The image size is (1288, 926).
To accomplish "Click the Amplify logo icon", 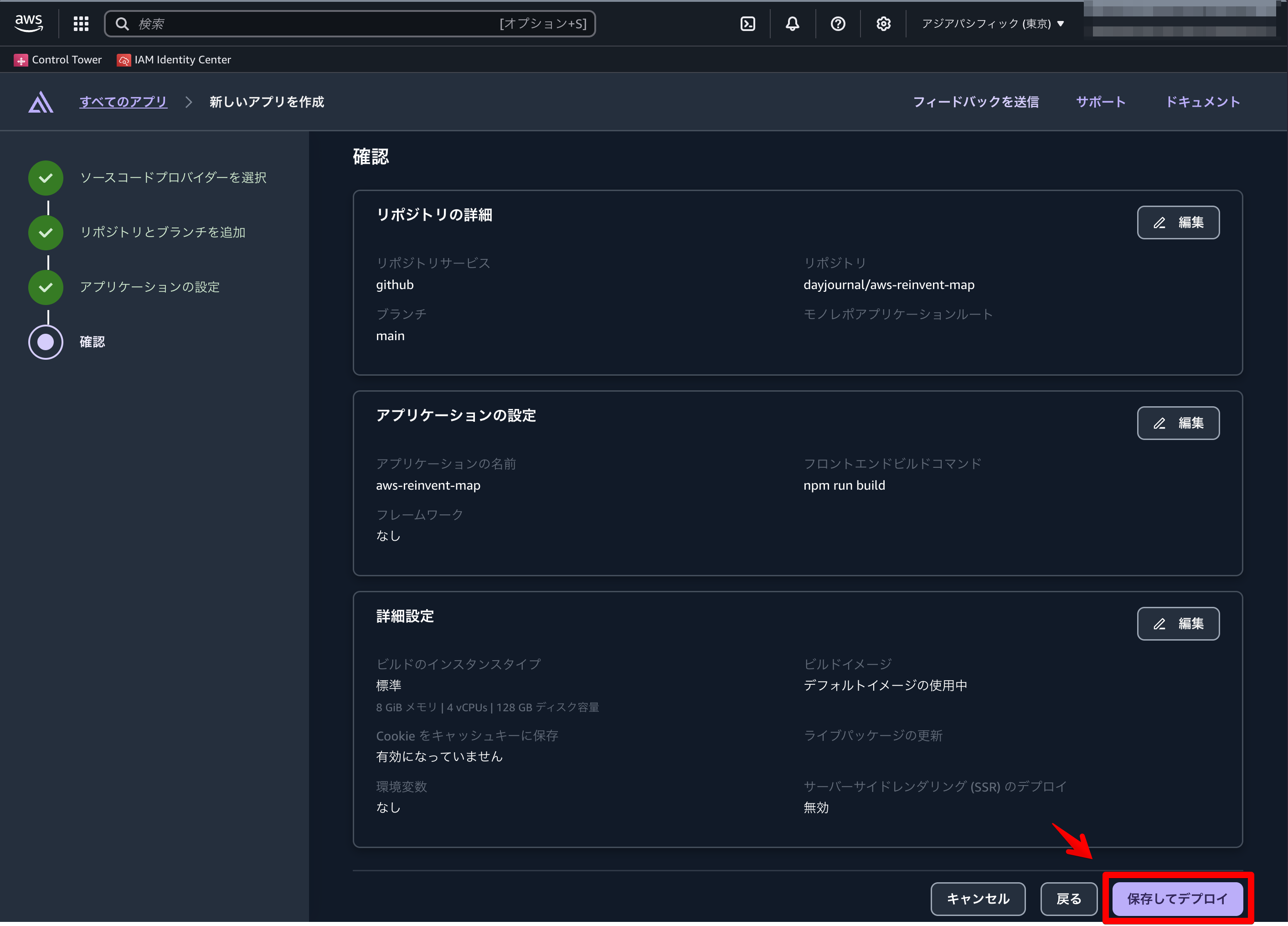I will [41, 102].
